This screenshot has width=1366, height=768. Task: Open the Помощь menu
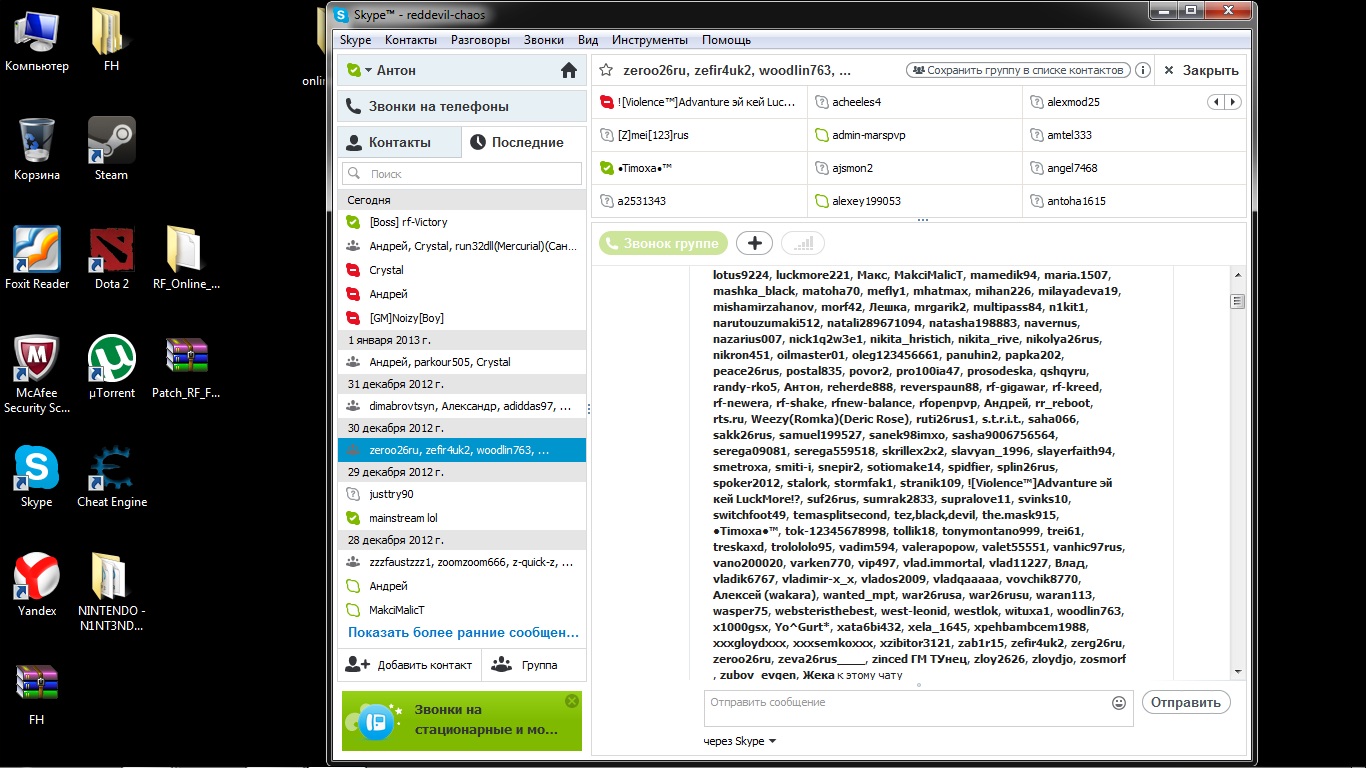coord(726,40)
